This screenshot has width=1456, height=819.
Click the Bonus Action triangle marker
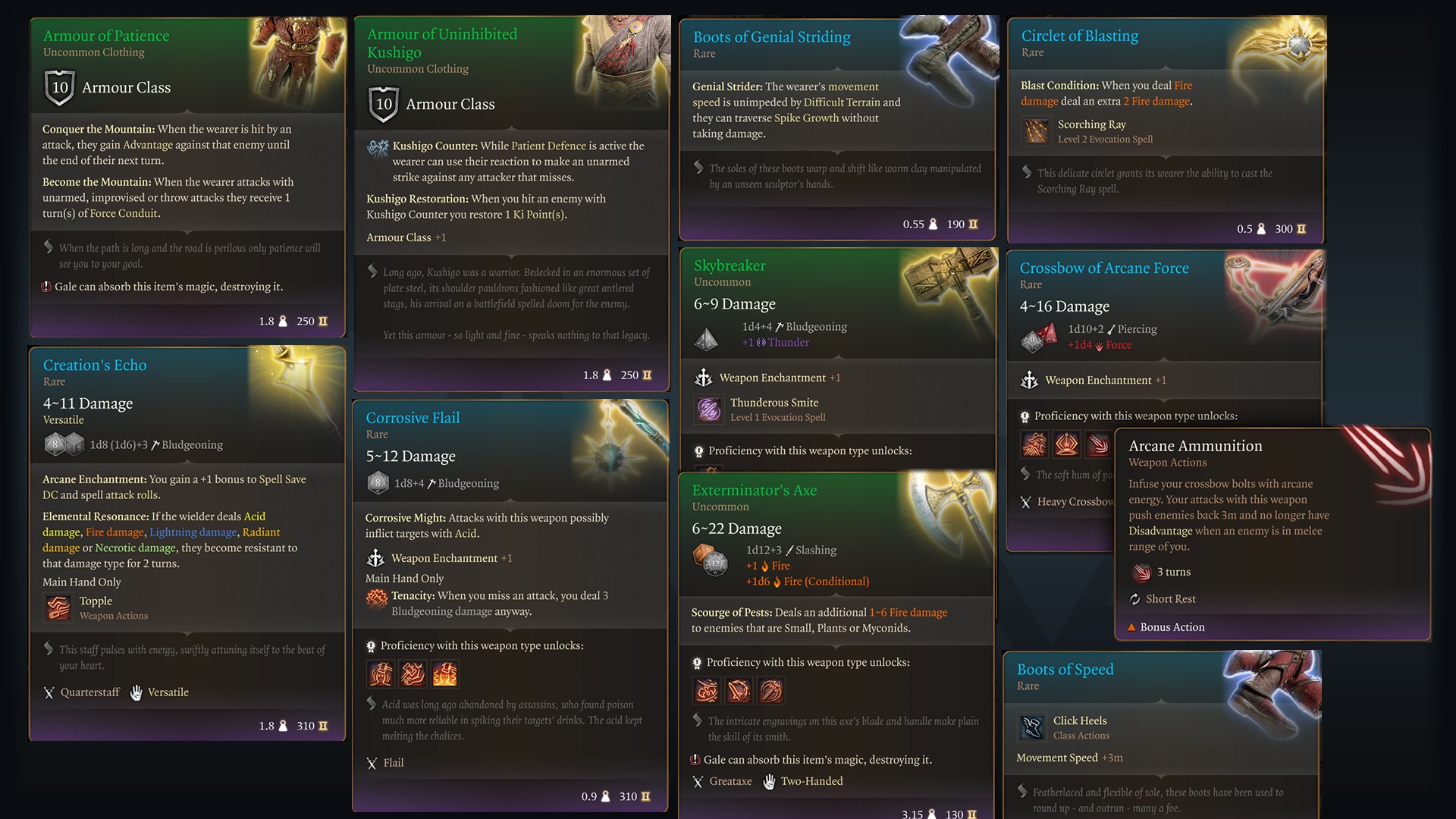pos(1131,627)
